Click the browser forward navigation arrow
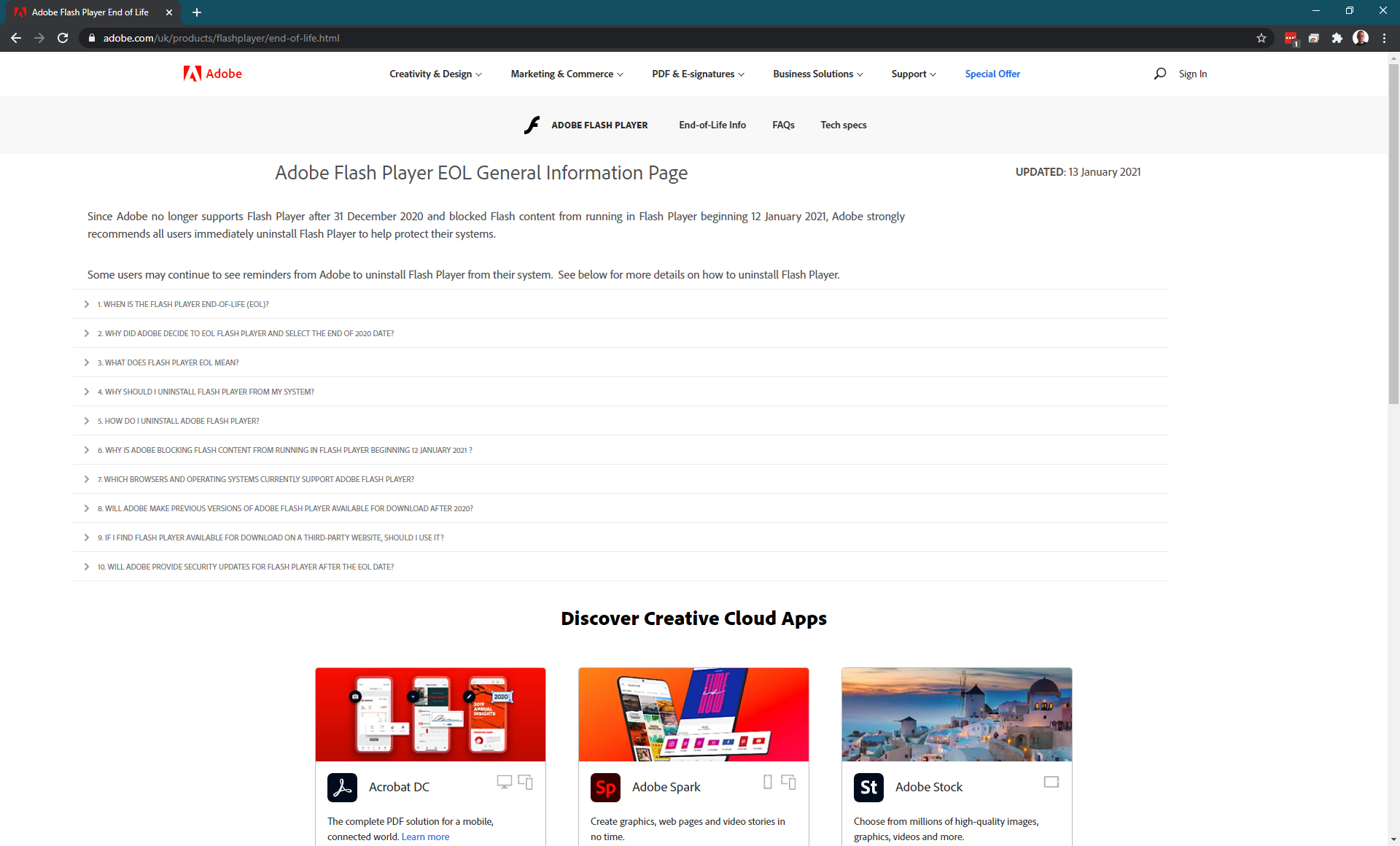This screenshot has width=1400, height=846. (38, 38)
